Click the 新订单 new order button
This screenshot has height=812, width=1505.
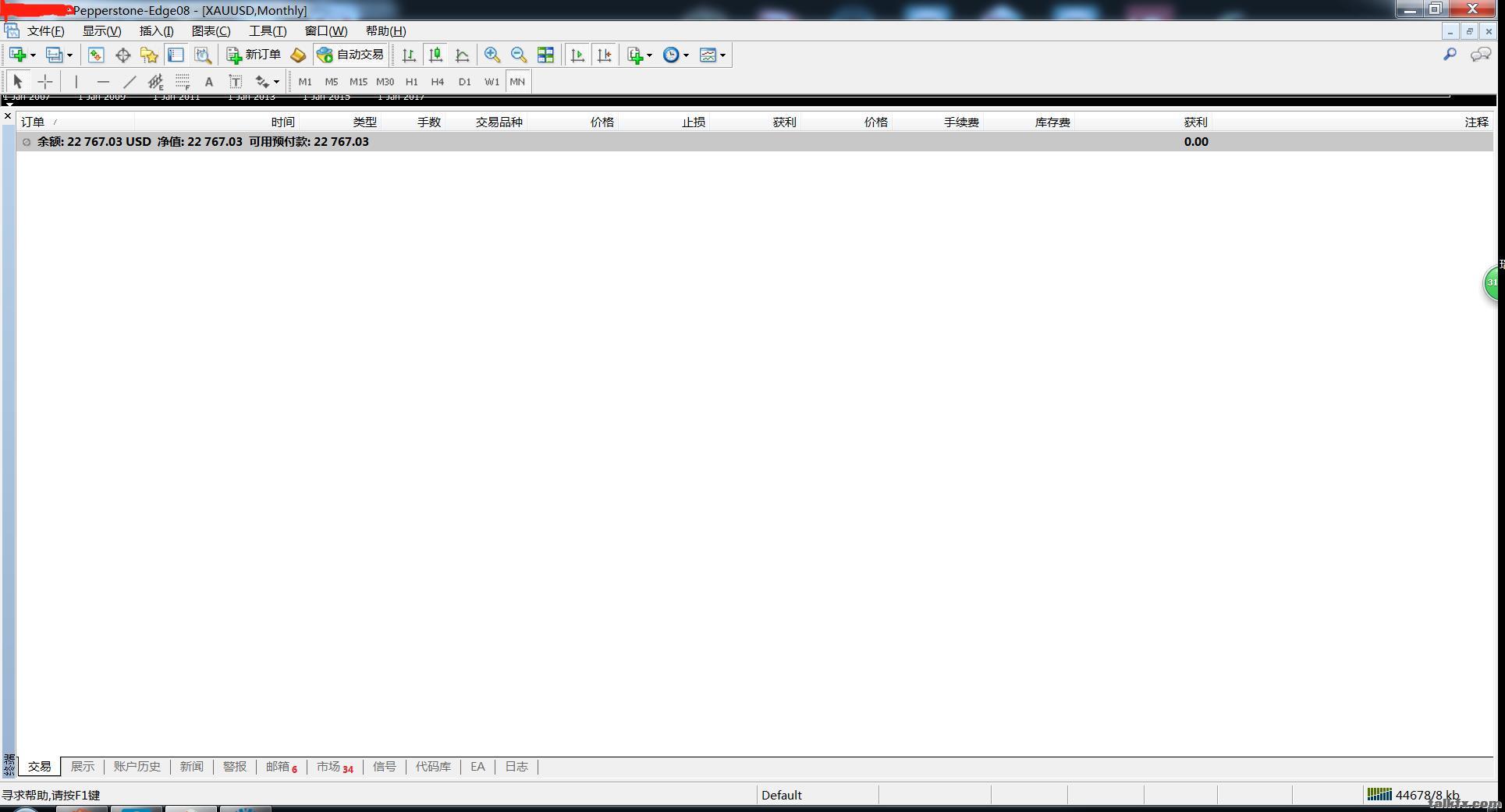point(254,55)
